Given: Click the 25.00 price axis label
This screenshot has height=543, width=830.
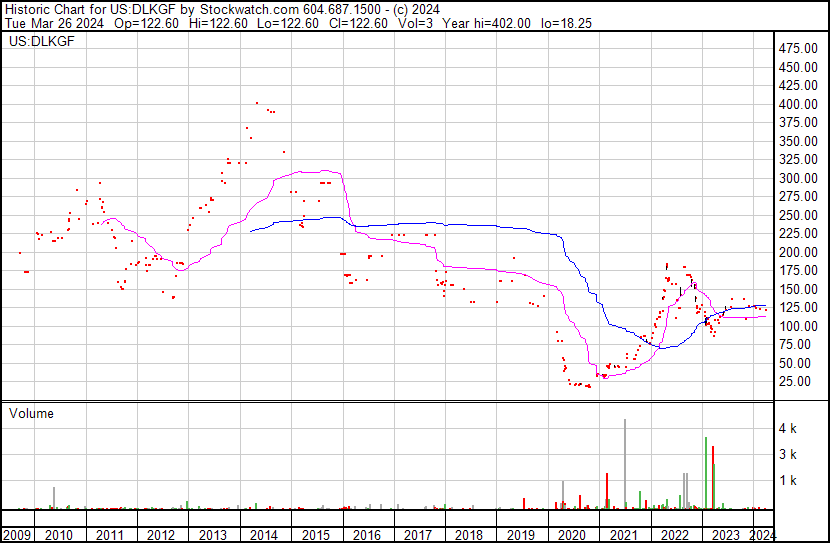Looking at the screenshot, I should [x=801, y=381].
